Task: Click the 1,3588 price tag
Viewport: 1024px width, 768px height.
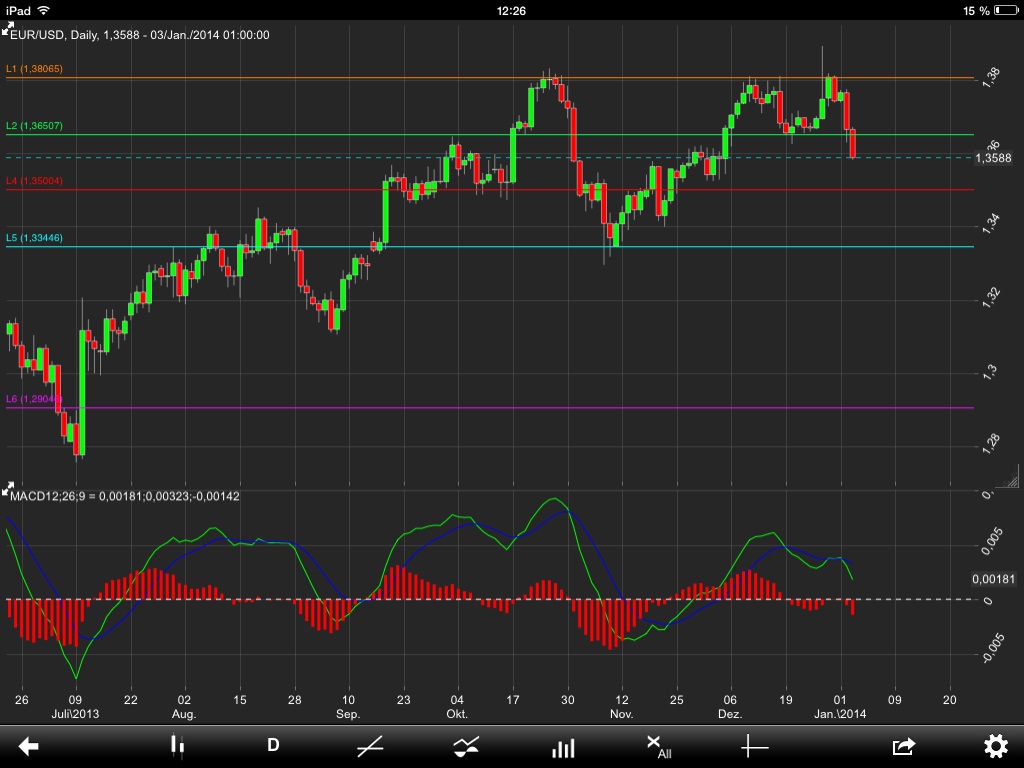Action: [x=994, y=158]
